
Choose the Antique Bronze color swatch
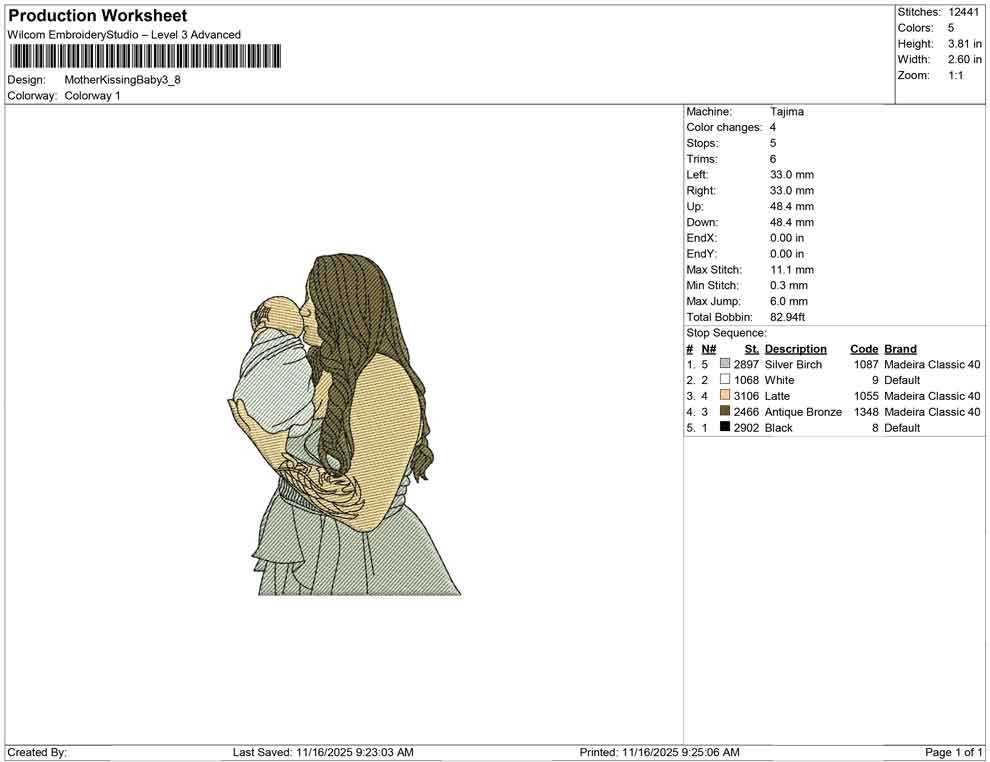tap(725, 412)
